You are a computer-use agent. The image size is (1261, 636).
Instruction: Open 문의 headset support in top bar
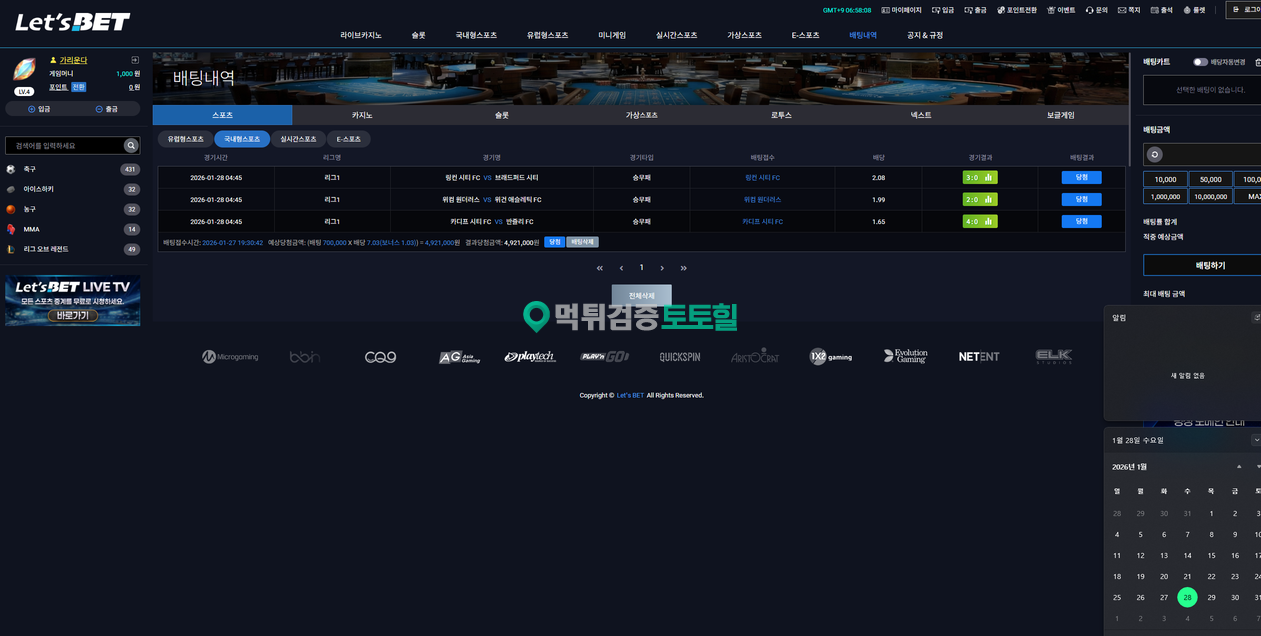(1096, 10)
